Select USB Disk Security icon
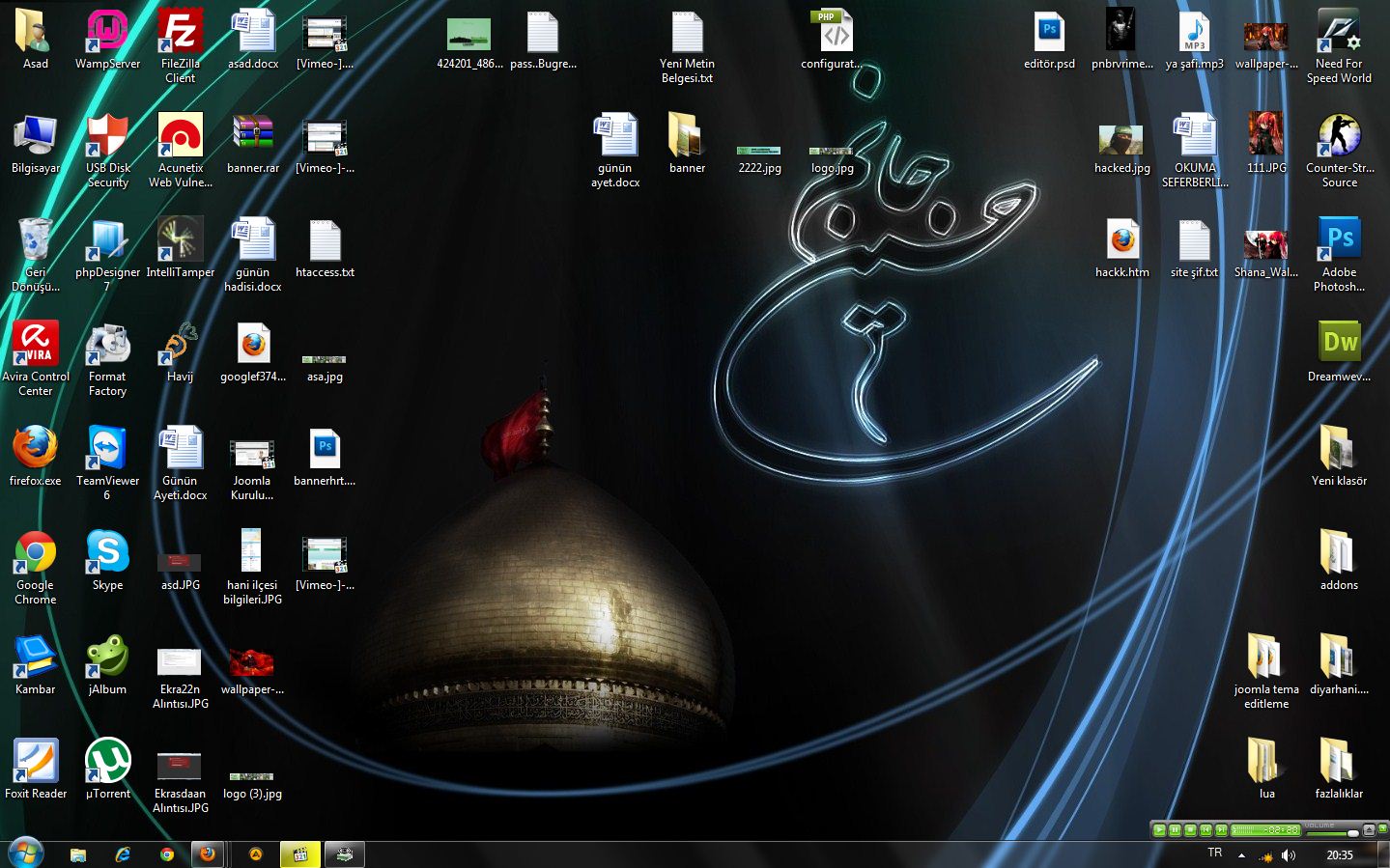The height and width of the screenshot is (868, 1390). [x=107, y=151]
